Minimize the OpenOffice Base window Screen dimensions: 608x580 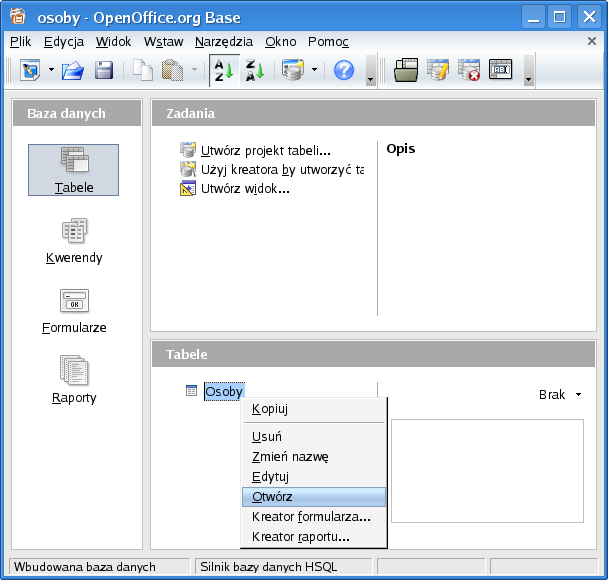coord(533,17)
